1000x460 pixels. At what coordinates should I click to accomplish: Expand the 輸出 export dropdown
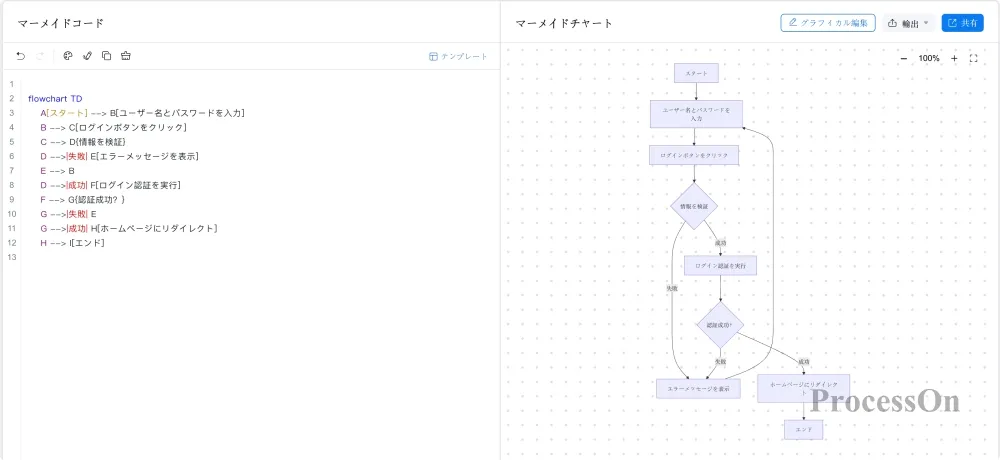pos(909,23)
